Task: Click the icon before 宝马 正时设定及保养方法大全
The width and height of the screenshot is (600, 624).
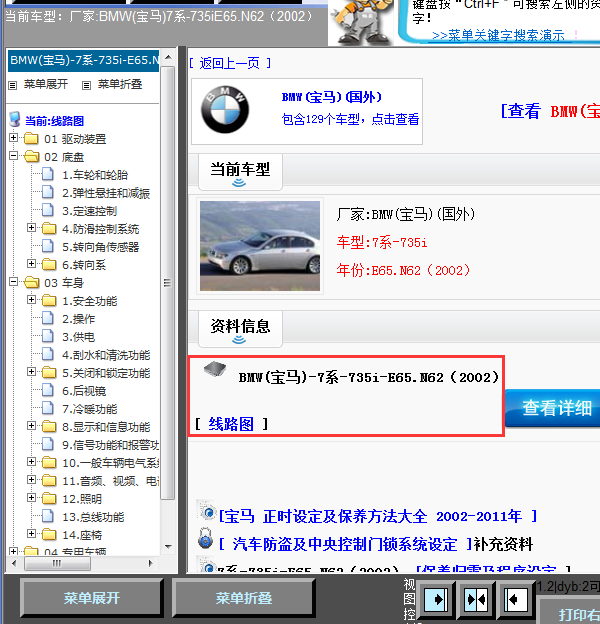Action: [x=206, y=512]
